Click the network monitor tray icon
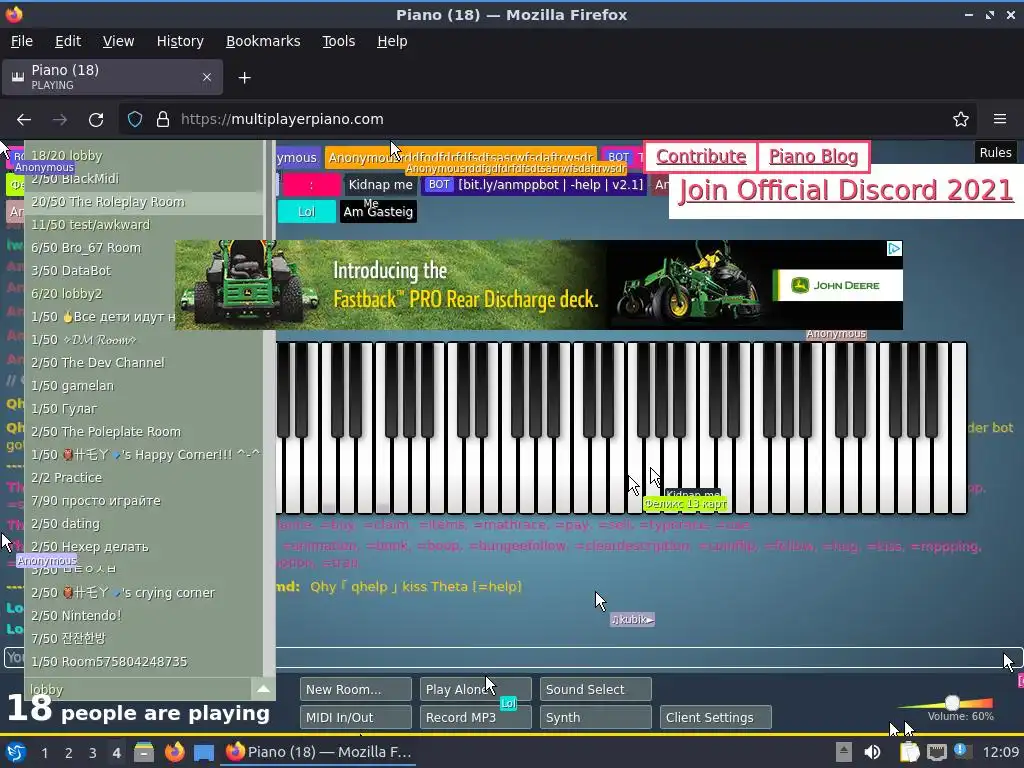 coord(936,752)
